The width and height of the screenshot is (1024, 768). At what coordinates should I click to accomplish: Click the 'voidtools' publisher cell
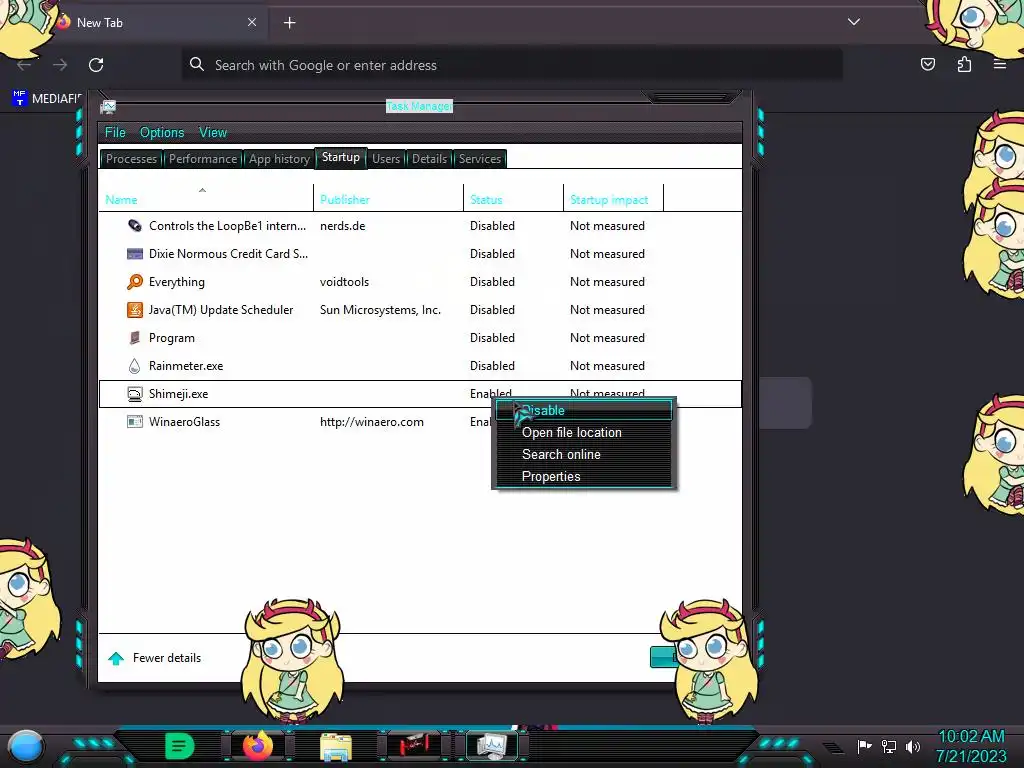(344, 281)
